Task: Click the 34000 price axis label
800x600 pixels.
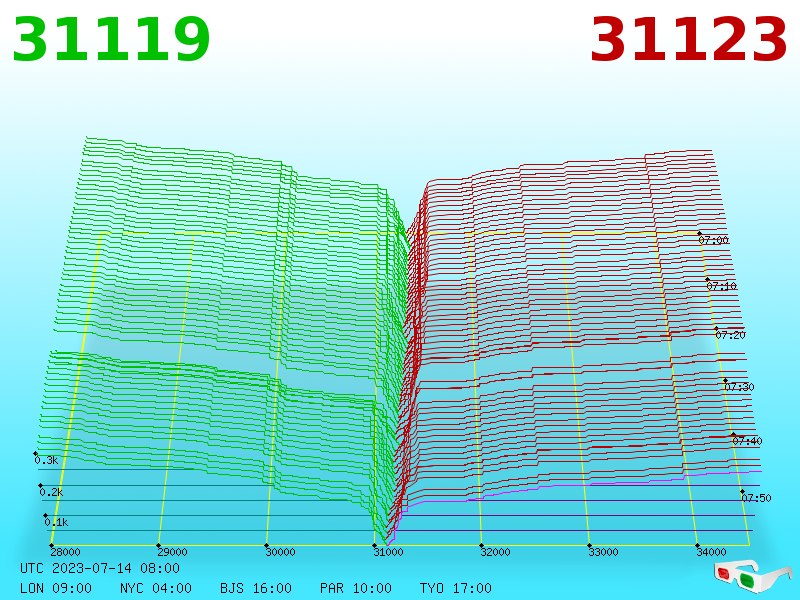Action: (x=711, y=552)
